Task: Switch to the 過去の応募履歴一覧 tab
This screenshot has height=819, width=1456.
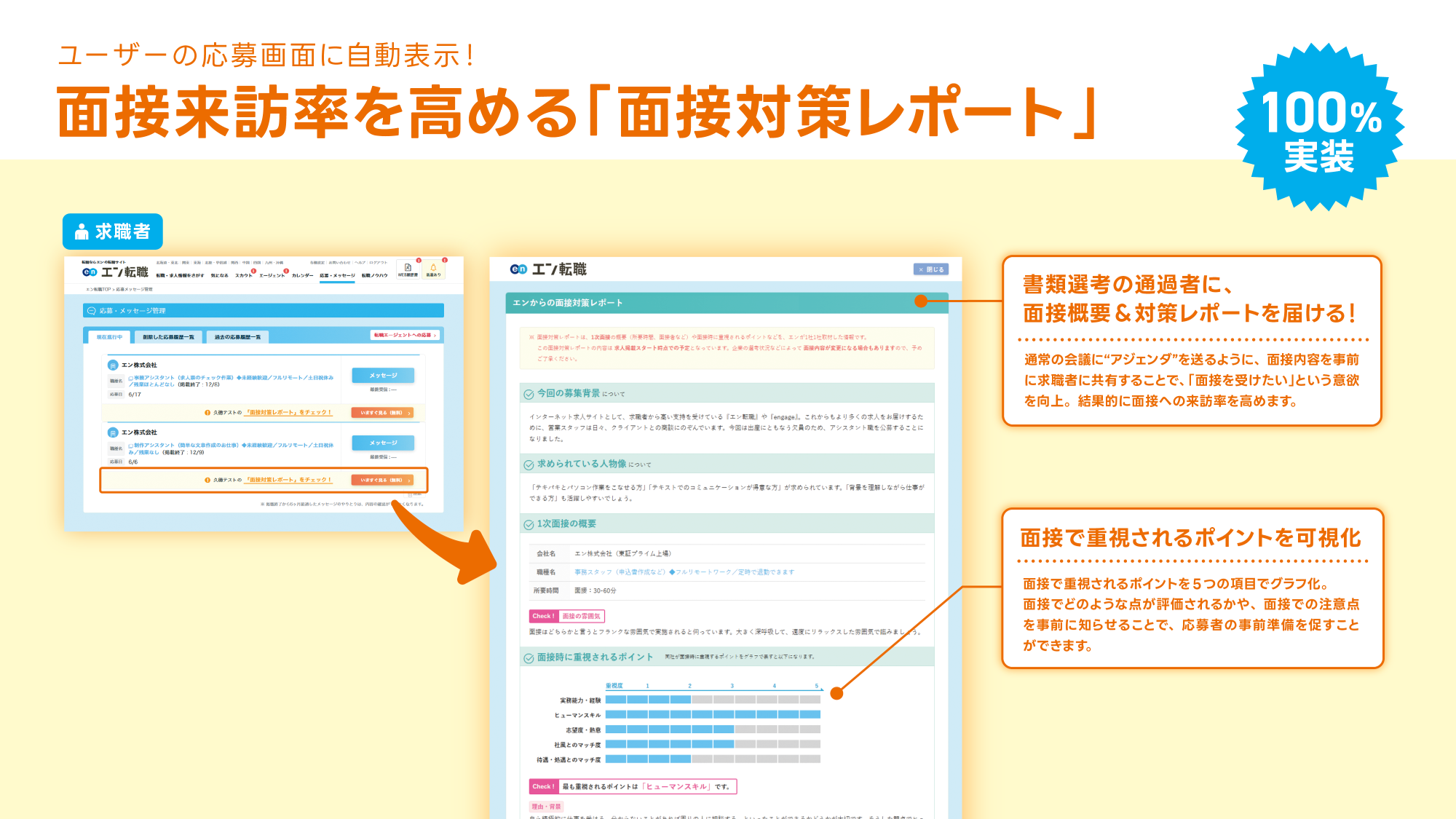Action: (x=237, y=337)
